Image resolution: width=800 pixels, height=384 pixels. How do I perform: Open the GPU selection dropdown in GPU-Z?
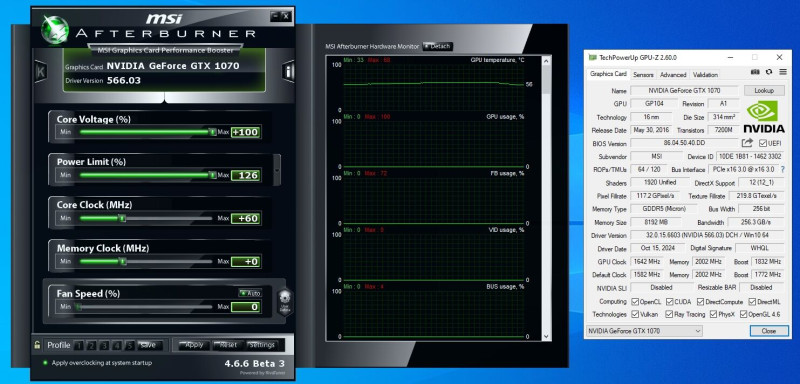click(x=644, y=331)
